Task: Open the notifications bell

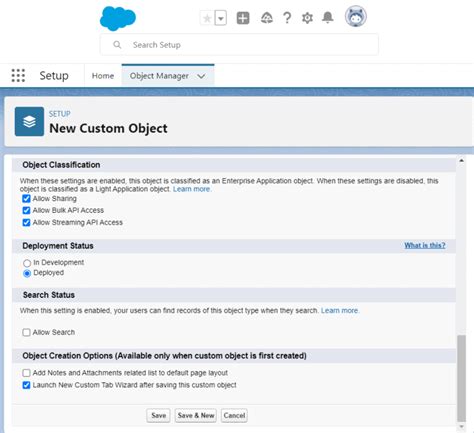Action: coord(328,17)
